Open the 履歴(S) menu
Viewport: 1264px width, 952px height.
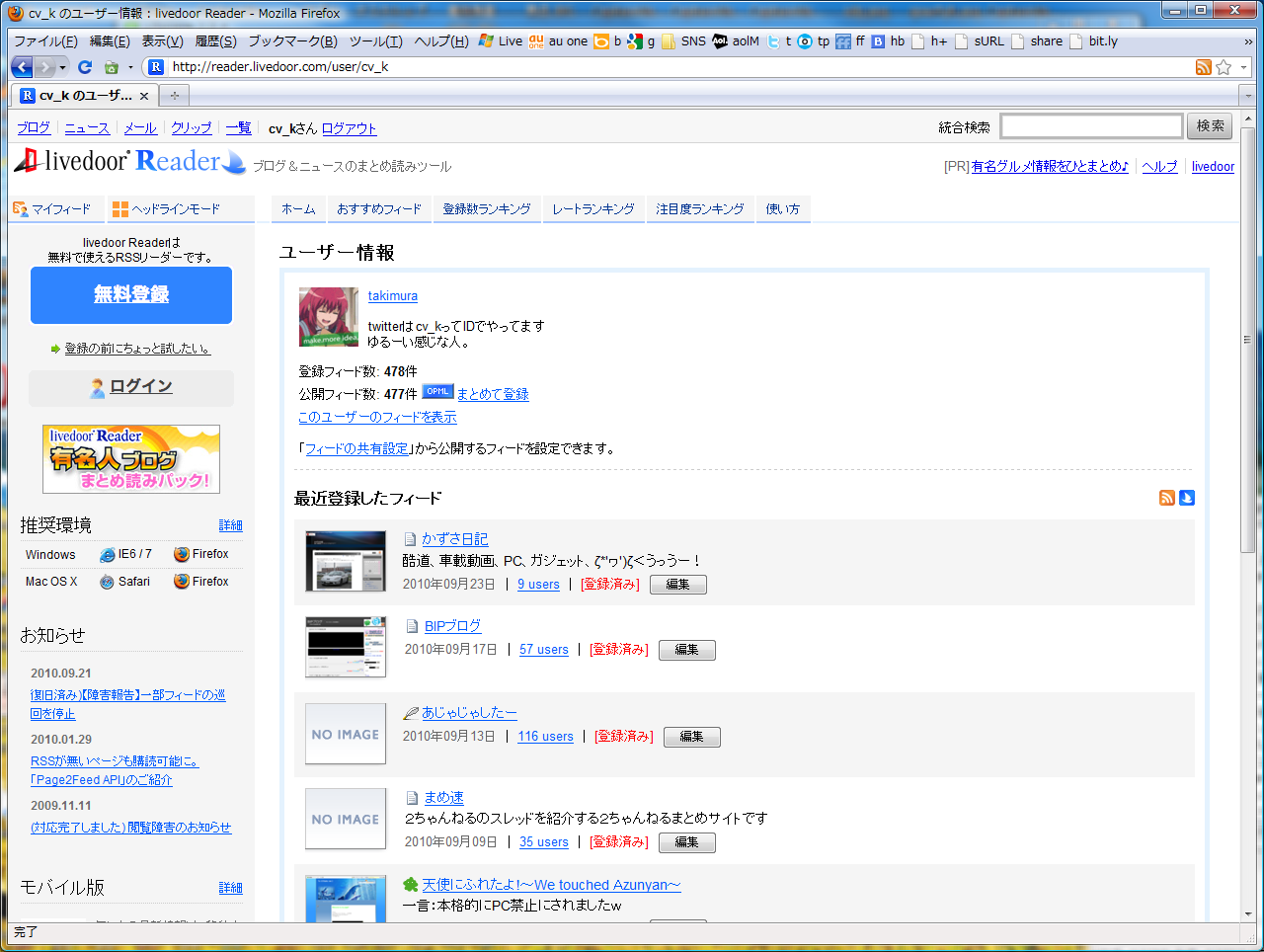(x=215, y=41)
